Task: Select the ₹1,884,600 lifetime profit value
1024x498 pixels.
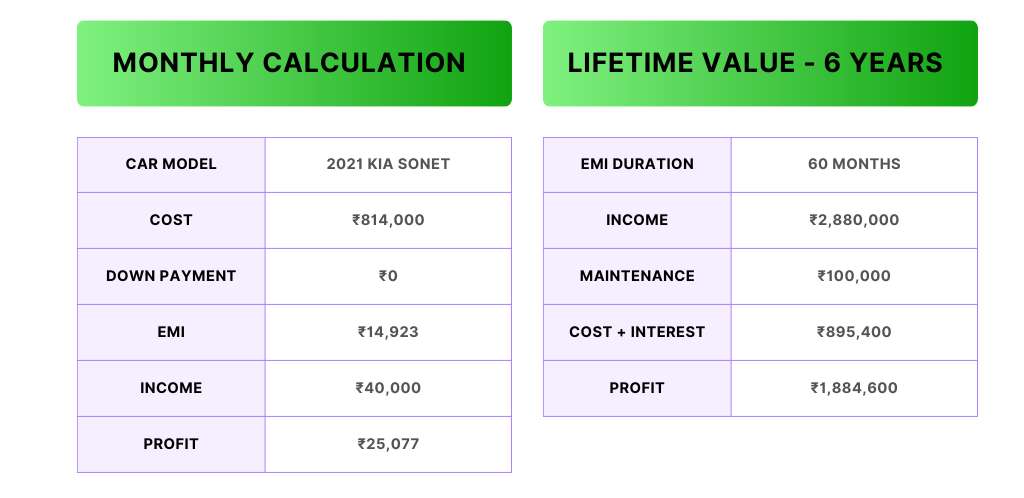Action: click(854, 388)
